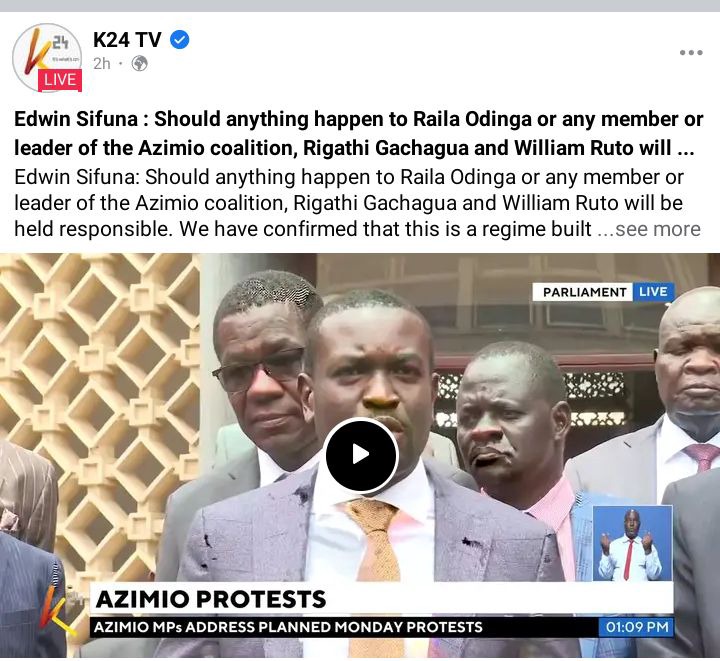Click the blue verified badge

tap(180, 40)
